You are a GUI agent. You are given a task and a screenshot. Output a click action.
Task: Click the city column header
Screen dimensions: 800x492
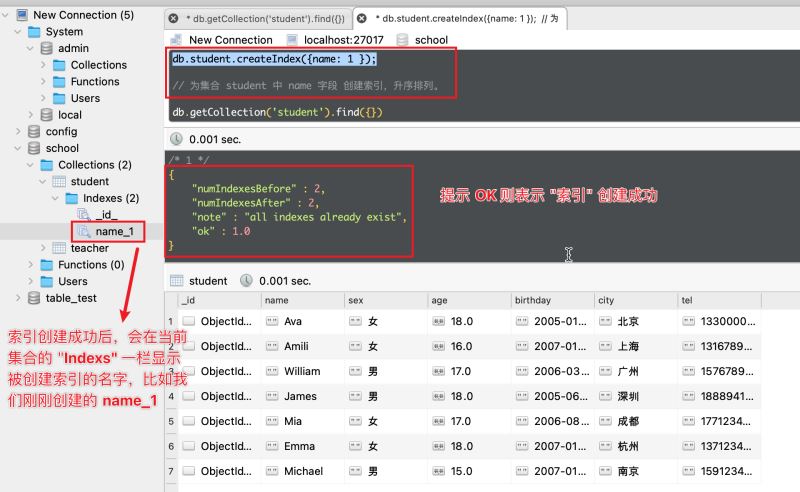coord(606,300)
